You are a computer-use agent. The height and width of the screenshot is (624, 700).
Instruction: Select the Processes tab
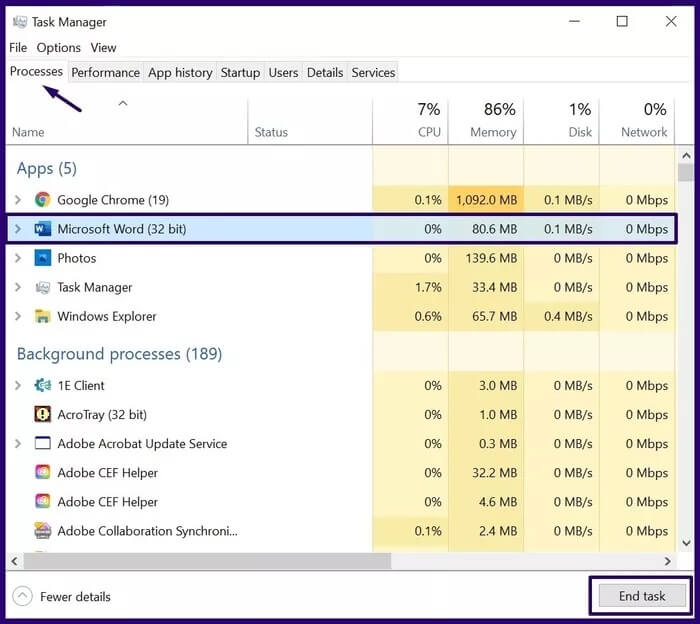[36, 71]
